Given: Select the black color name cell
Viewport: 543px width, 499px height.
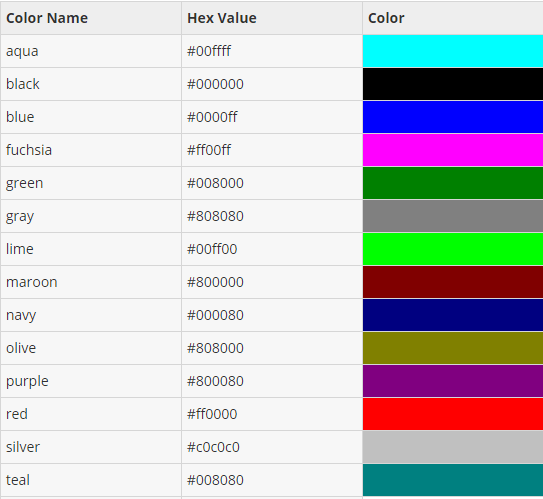Looking at the screenshot, I should [x=91, y=84].
